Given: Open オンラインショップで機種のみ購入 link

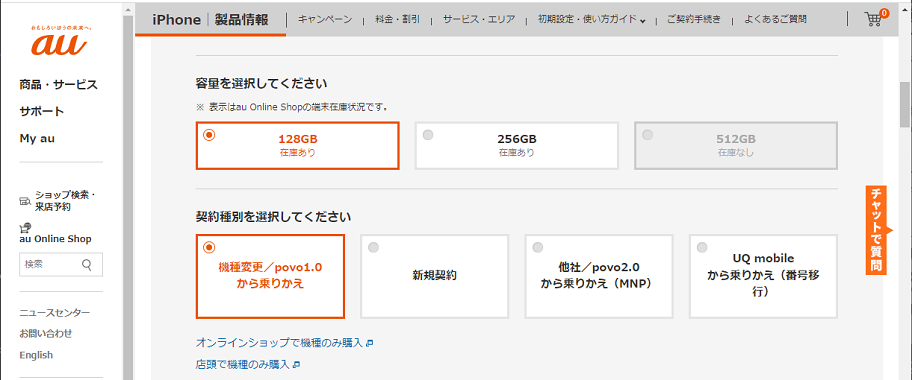Looking at the screenshot, I should 284,343.
